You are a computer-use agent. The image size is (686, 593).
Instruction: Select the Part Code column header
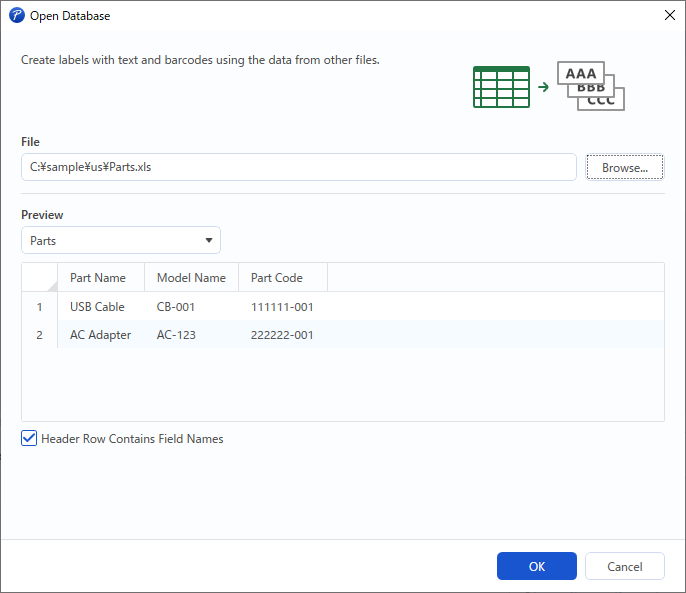click(277, 278)
